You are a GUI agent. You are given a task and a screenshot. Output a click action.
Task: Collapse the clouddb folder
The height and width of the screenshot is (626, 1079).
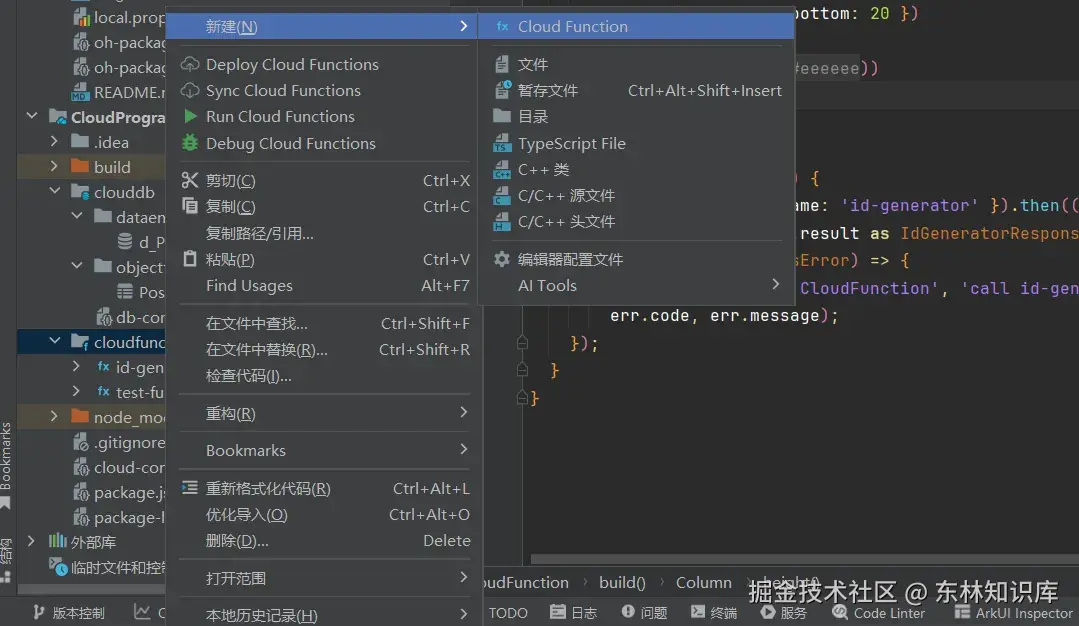click(54, 191)
